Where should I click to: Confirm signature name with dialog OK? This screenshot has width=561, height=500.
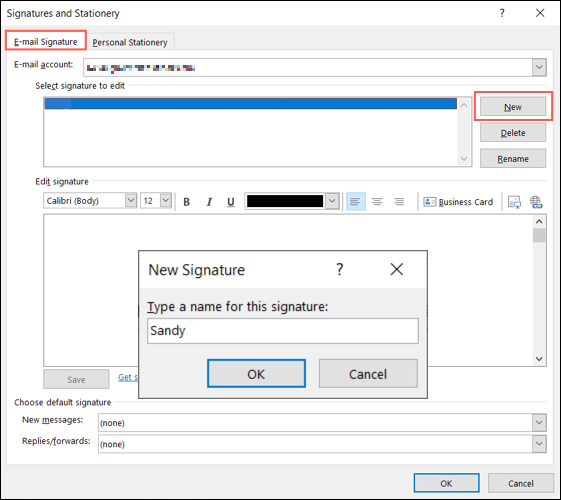tap(256, 374)
